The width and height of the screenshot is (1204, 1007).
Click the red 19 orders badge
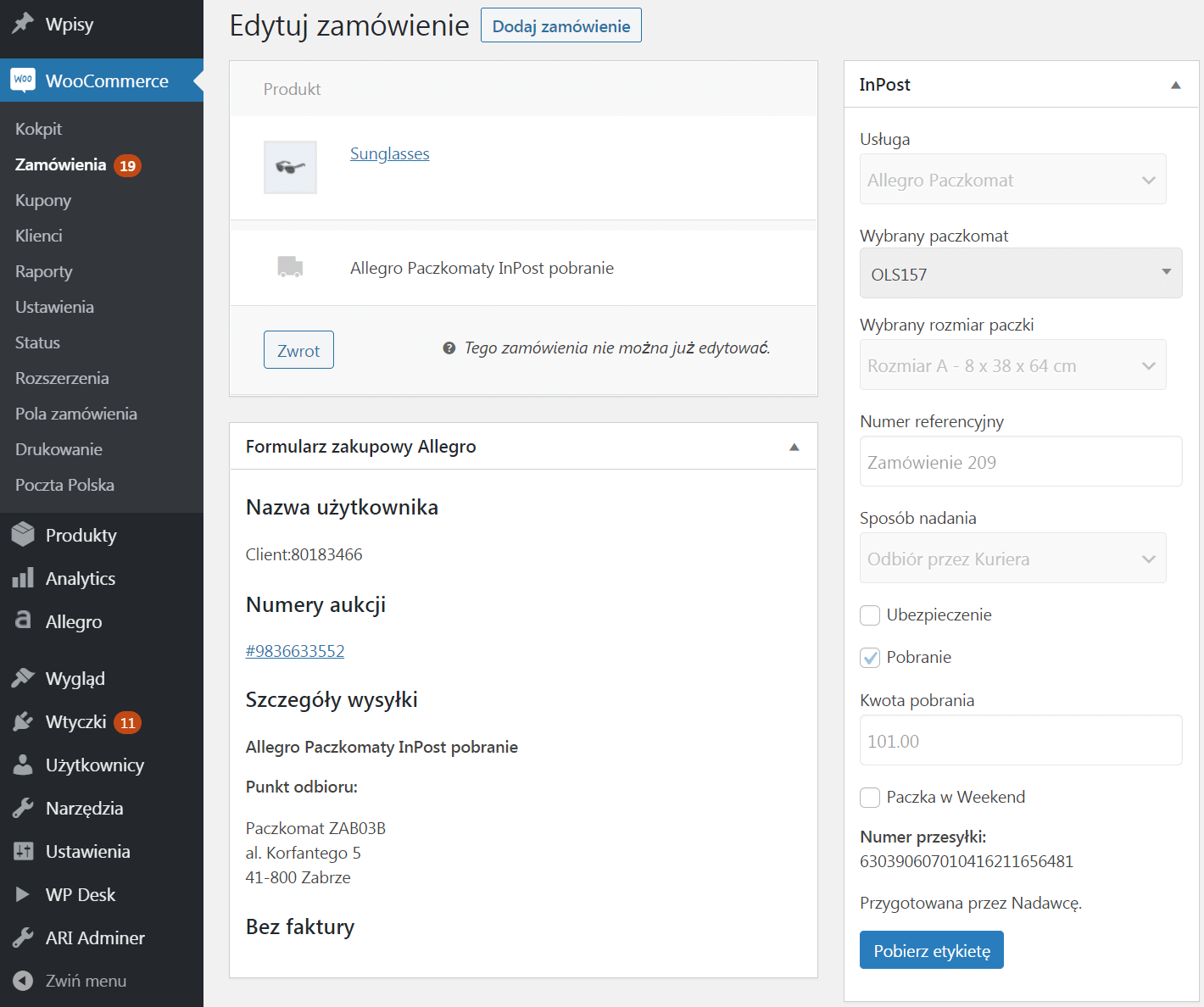[x=127, y=165]
